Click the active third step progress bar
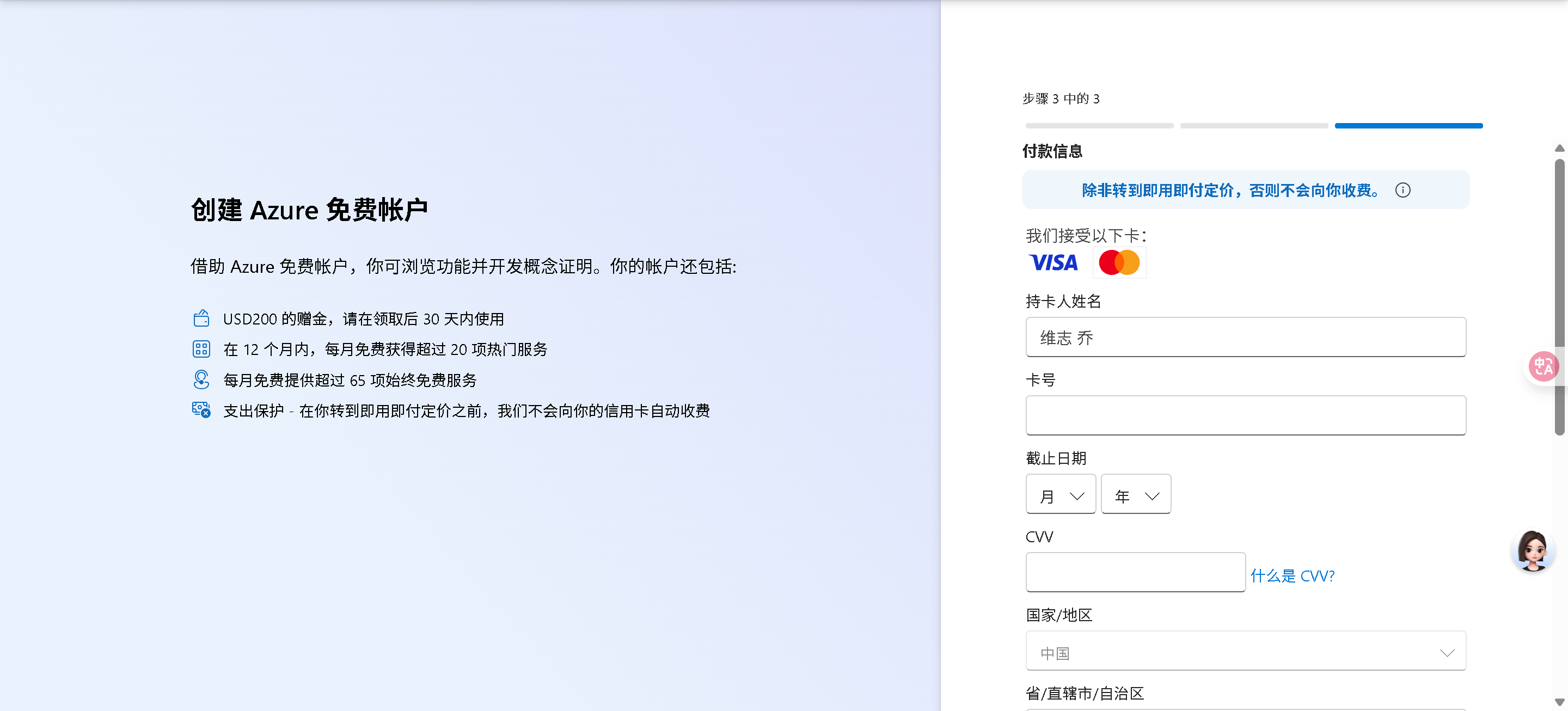The height and width of the screenshot is (711, 1568). (x=1408, y=126)
